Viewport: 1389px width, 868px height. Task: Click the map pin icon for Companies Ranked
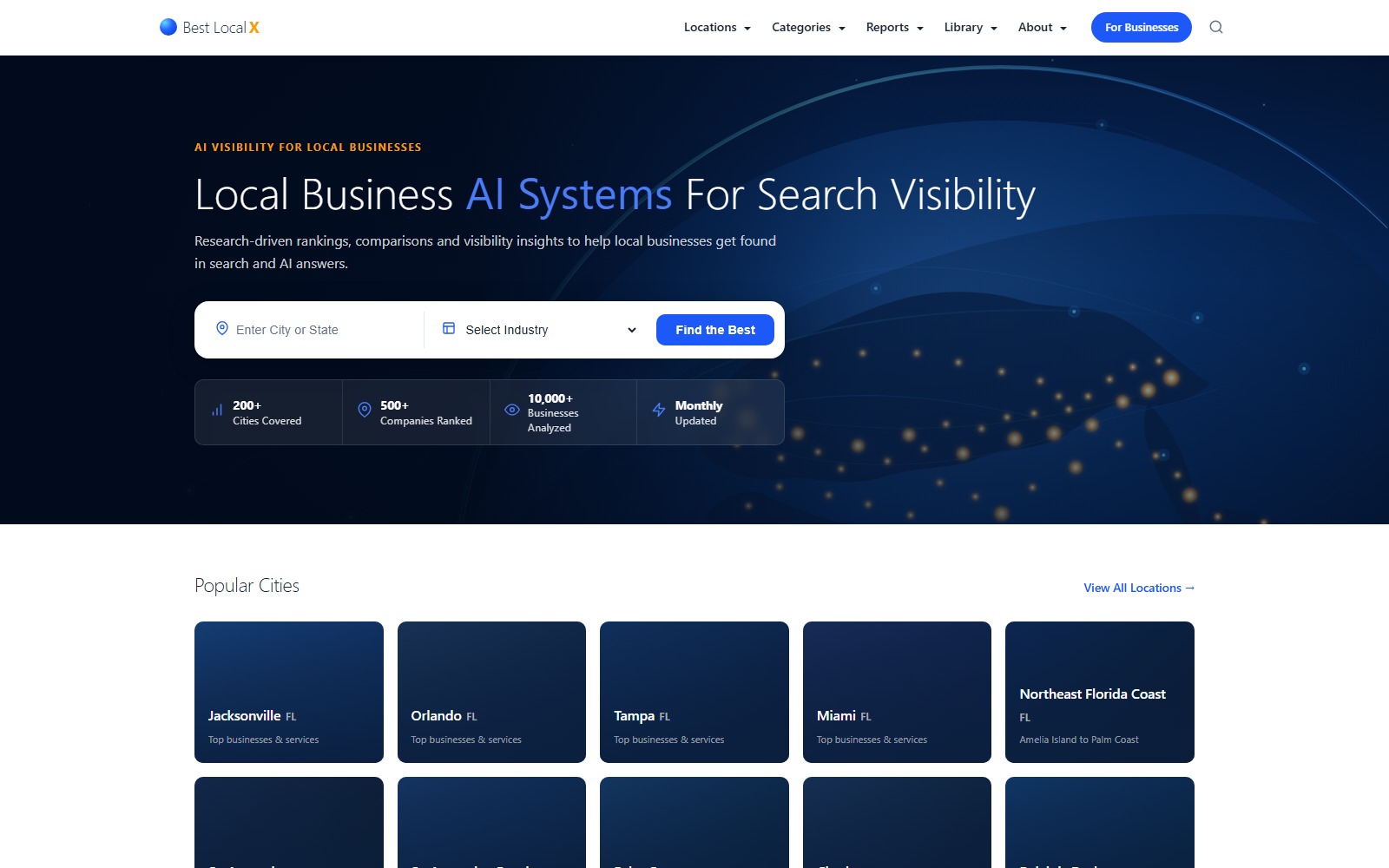(365, 410)
